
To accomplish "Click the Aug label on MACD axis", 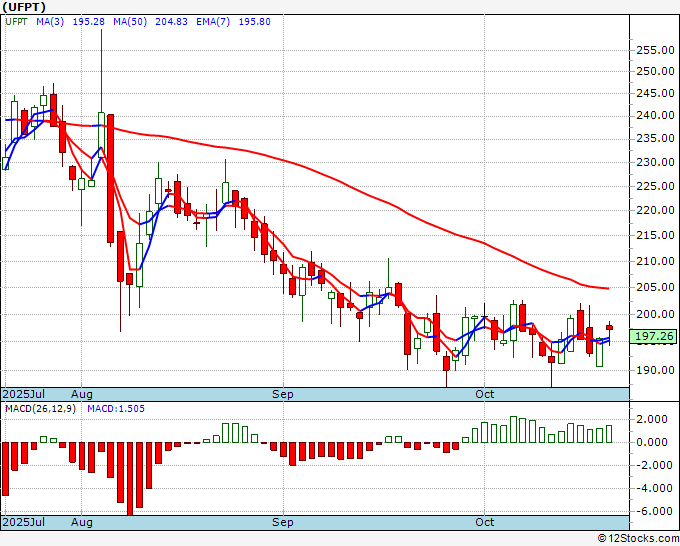I will point(82,522).
